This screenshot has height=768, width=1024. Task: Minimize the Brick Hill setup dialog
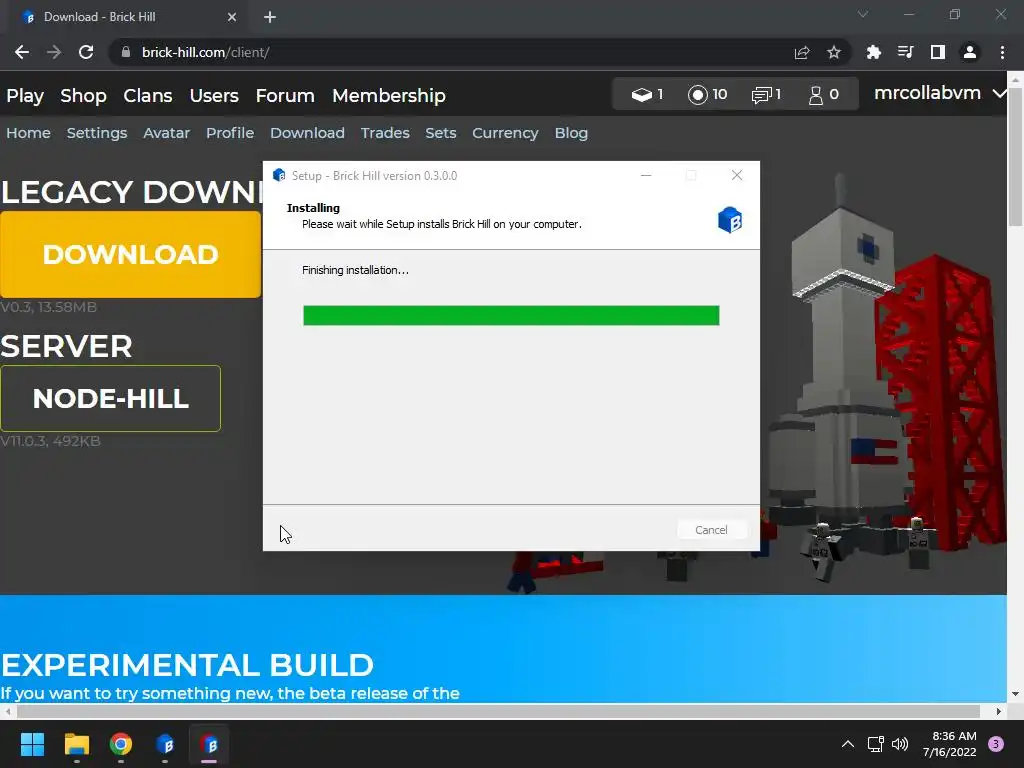tap(646, 175)
